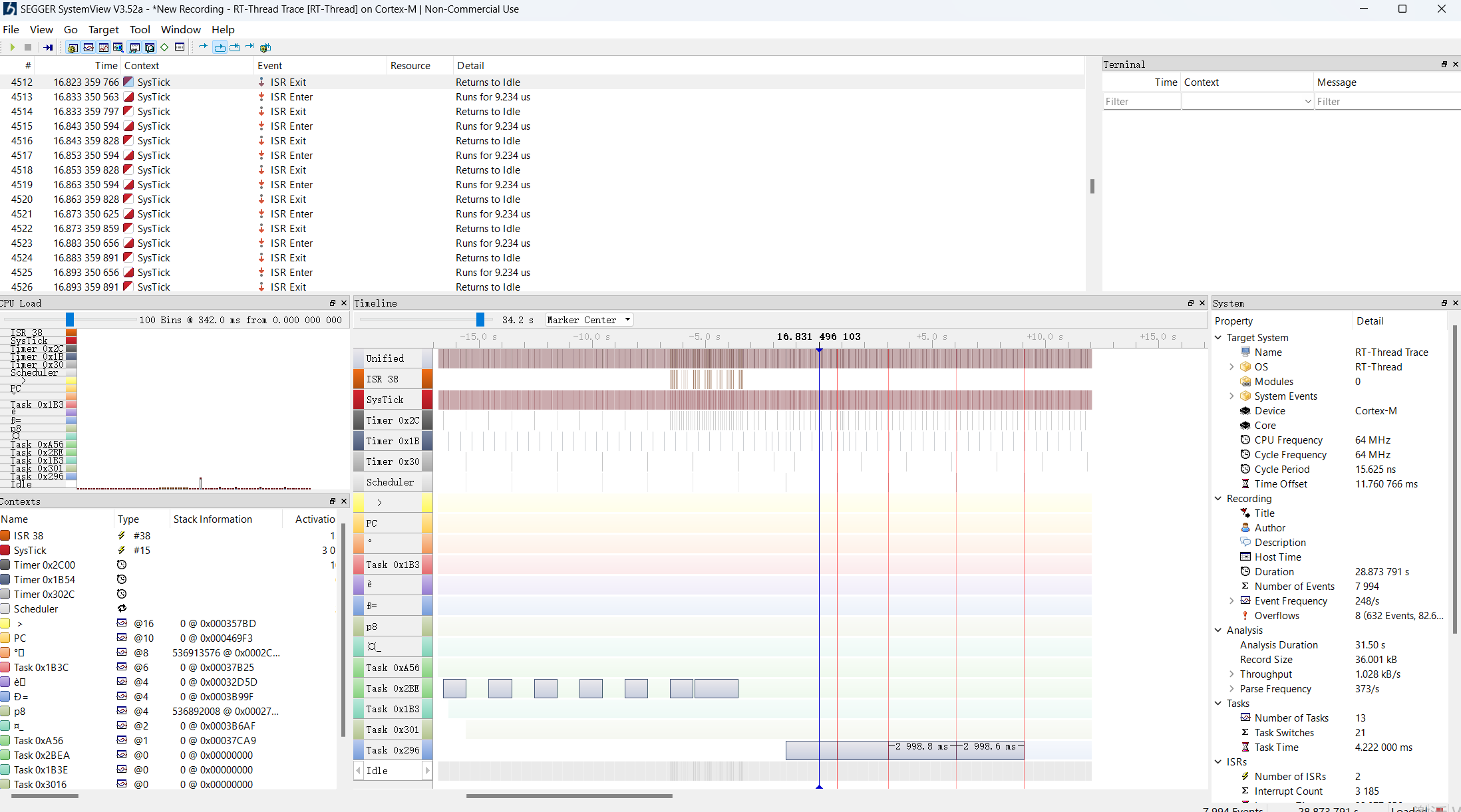Screen dimensions: 1461x812
Task: Click the Stop recording icon
Action: coord(28,47)
